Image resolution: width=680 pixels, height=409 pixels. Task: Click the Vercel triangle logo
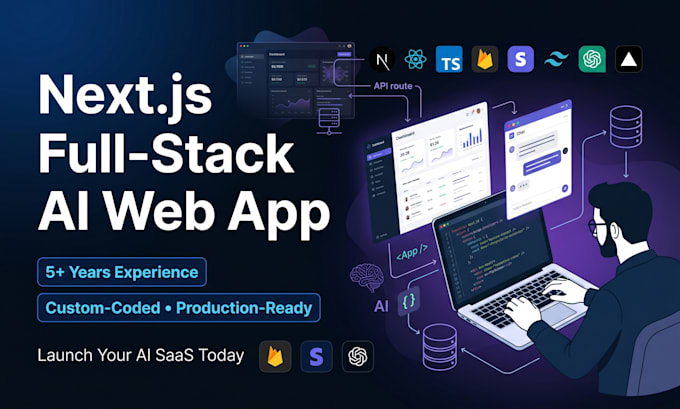(628, 59)
